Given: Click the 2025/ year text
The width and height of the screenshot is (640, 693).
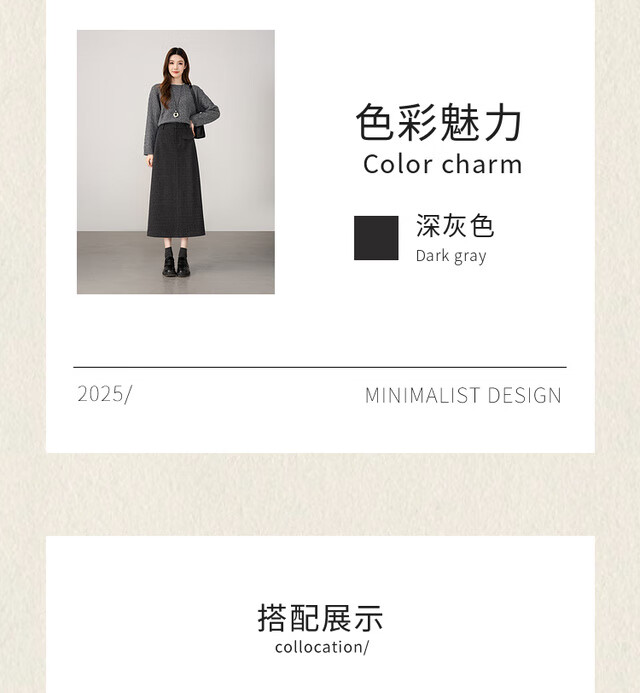Looking at the screenshot, I should click(x=105, y=394).
